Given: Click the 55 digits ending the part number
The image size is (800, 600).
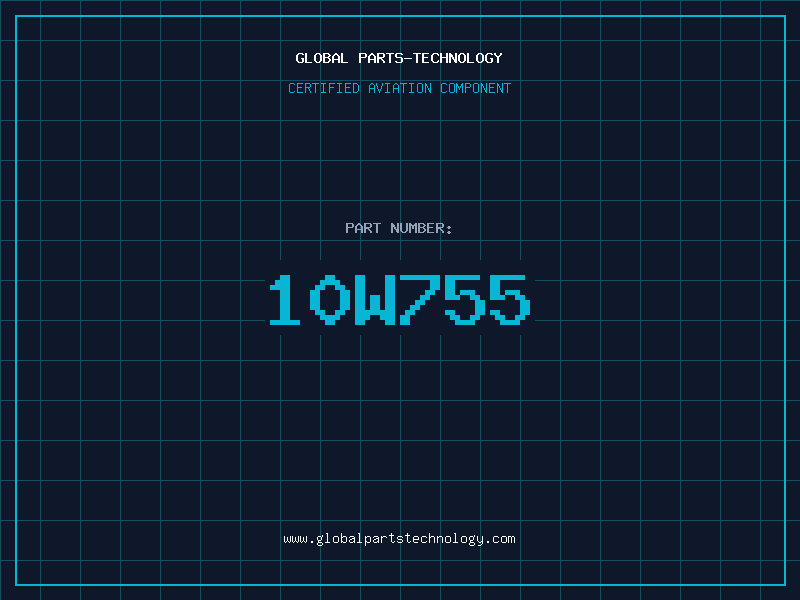Looking at the screenshot, I should [x=488, y=300].
